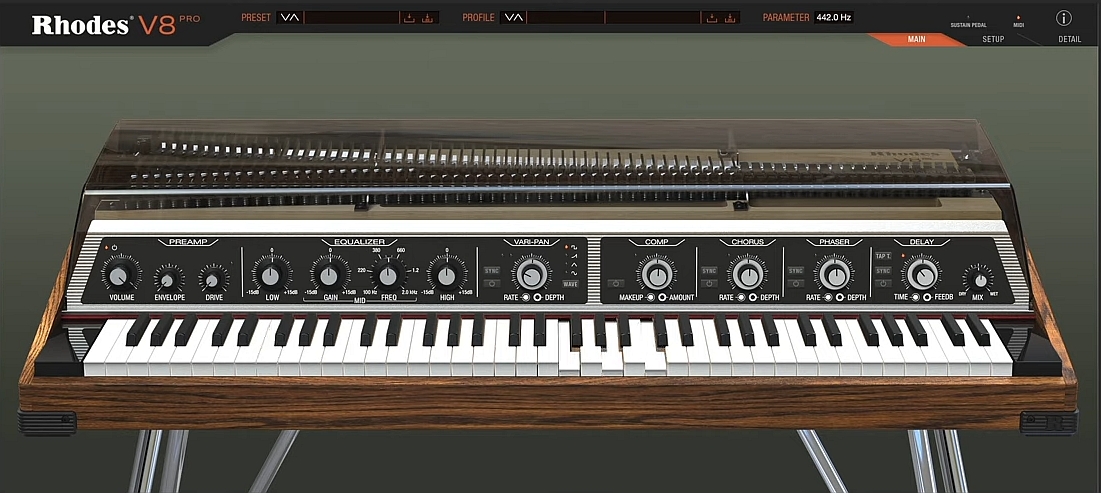Enable Delay SYNC
1101x493 pixels.
click(x=883, y=270)
